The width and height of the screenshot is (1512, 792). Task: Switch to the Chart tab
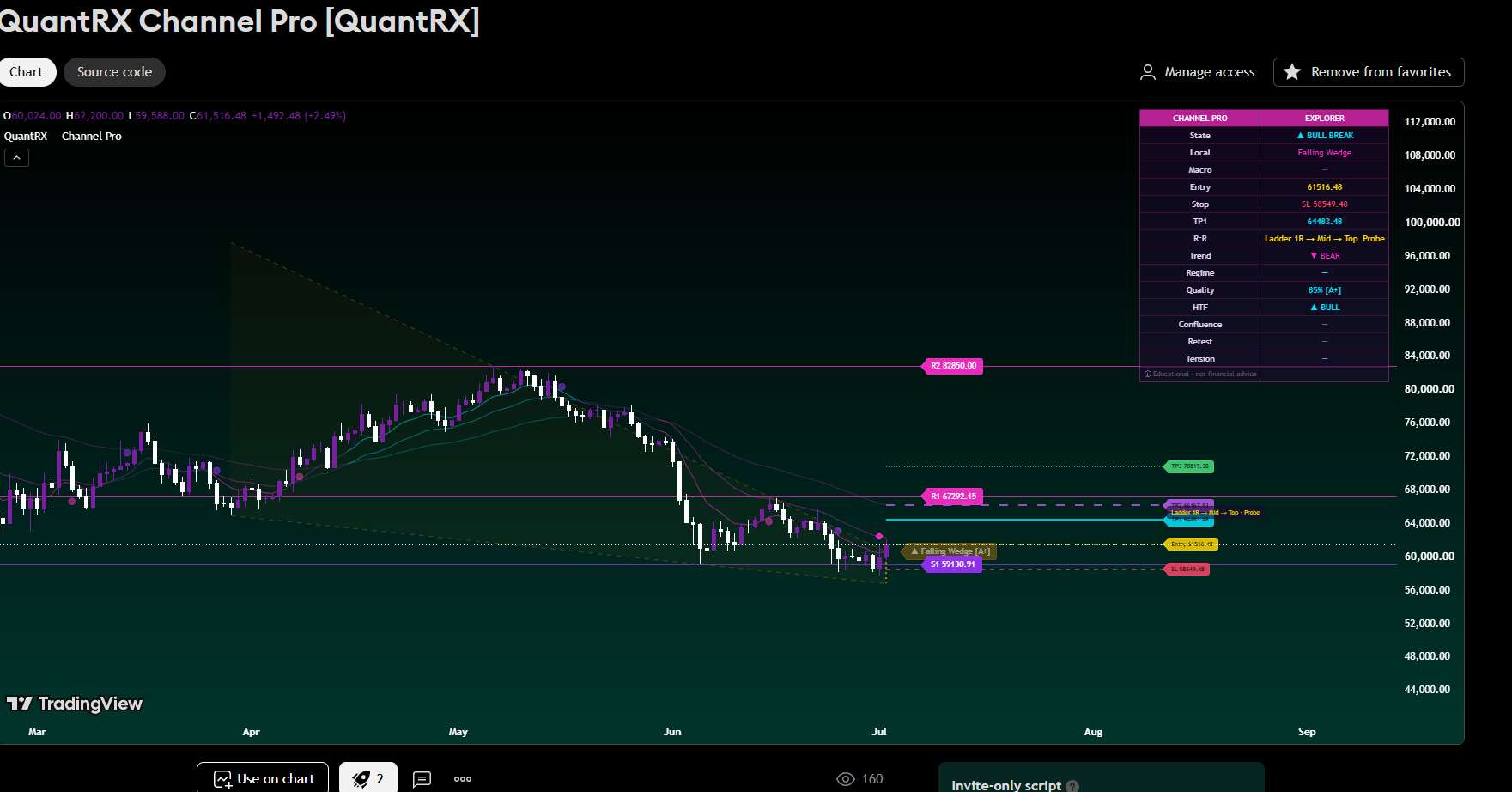[x=27, y=72]
